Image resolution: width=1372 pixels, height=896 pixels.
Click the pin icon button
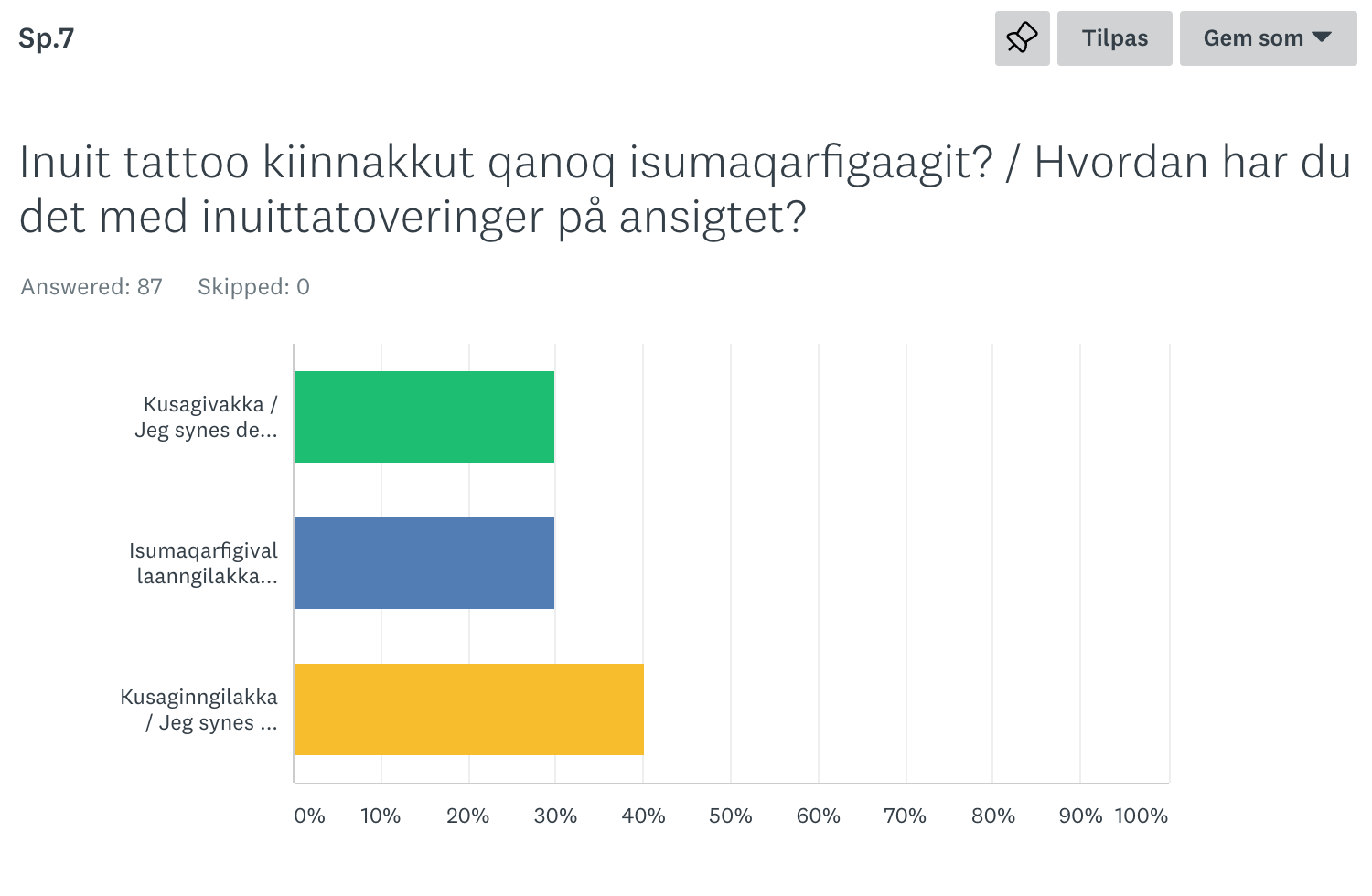point(1022,38)
